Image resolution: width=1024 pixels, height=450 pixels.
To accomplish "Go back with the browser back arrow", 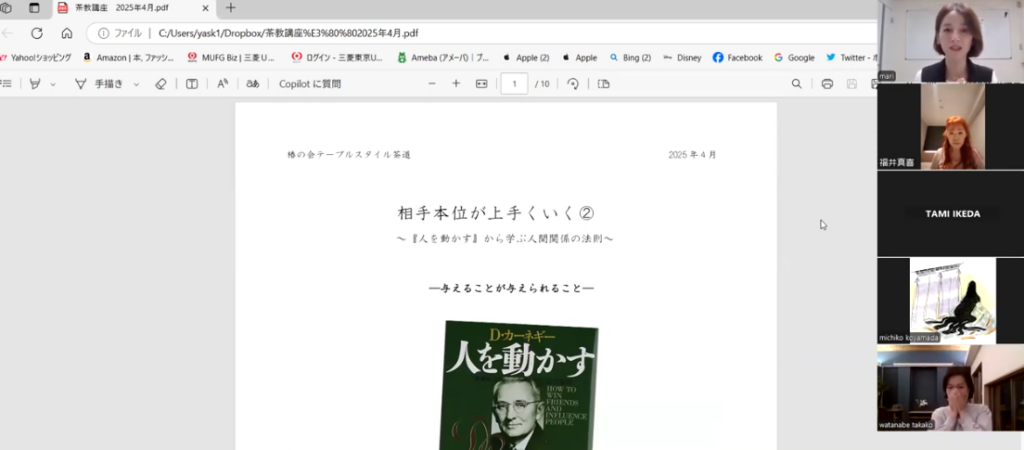I will 7,33.
